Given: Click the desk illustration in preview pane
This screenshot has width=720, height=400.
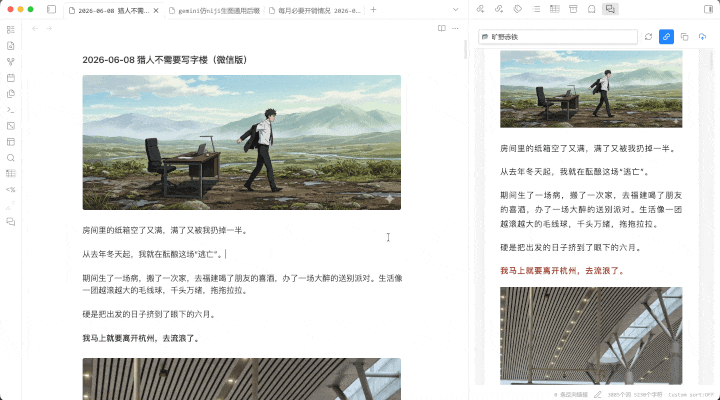Looking at the screenshot, I should click(x=591, y=89).
